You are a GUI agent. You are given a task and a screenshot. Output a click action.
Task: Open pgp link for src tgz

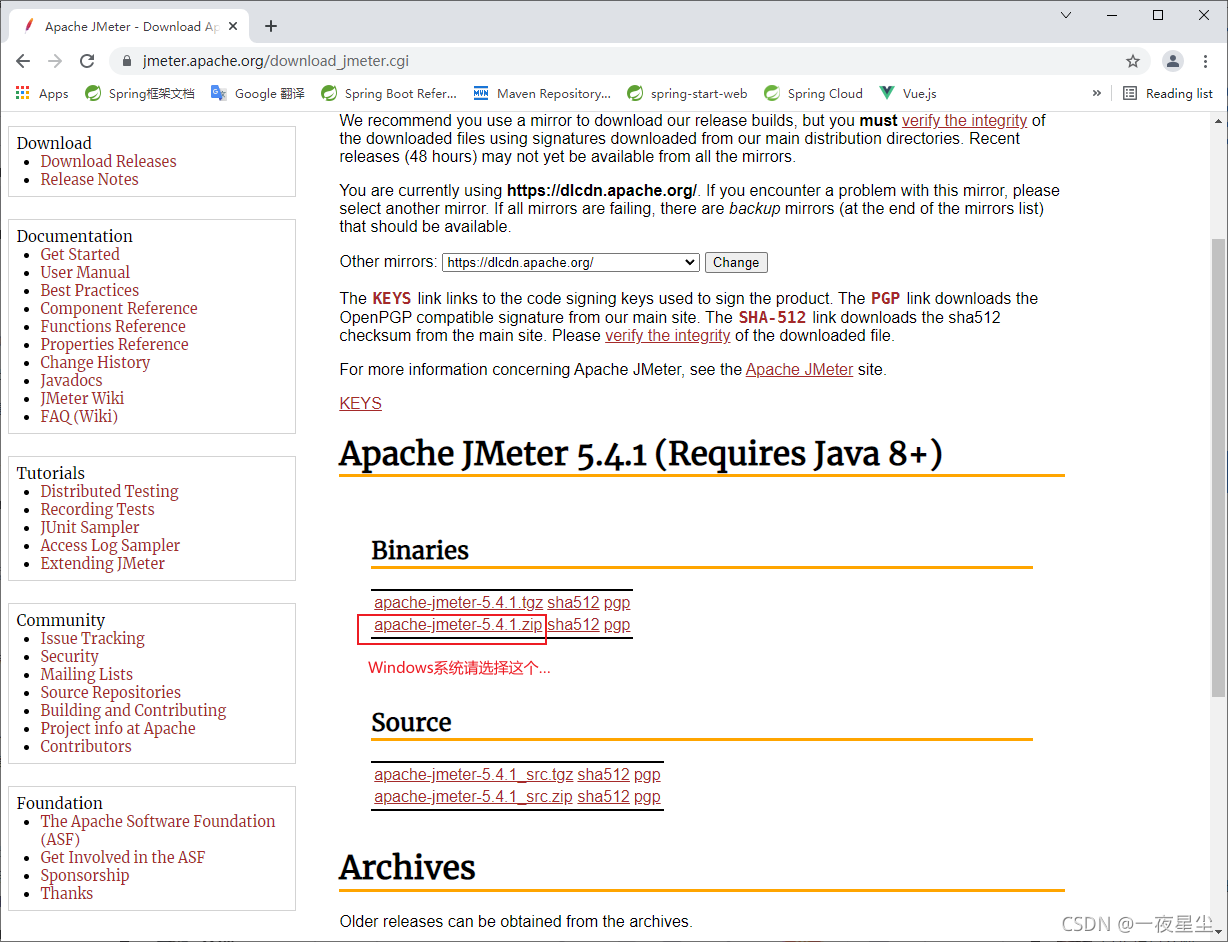click(647, 774)
